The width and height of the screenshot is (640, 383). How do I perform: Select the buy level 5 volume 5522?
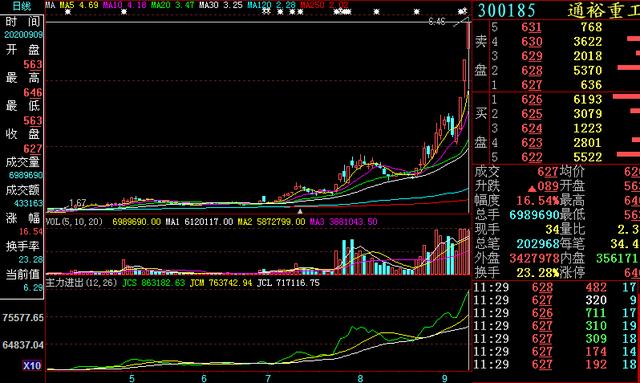(587, 157)
